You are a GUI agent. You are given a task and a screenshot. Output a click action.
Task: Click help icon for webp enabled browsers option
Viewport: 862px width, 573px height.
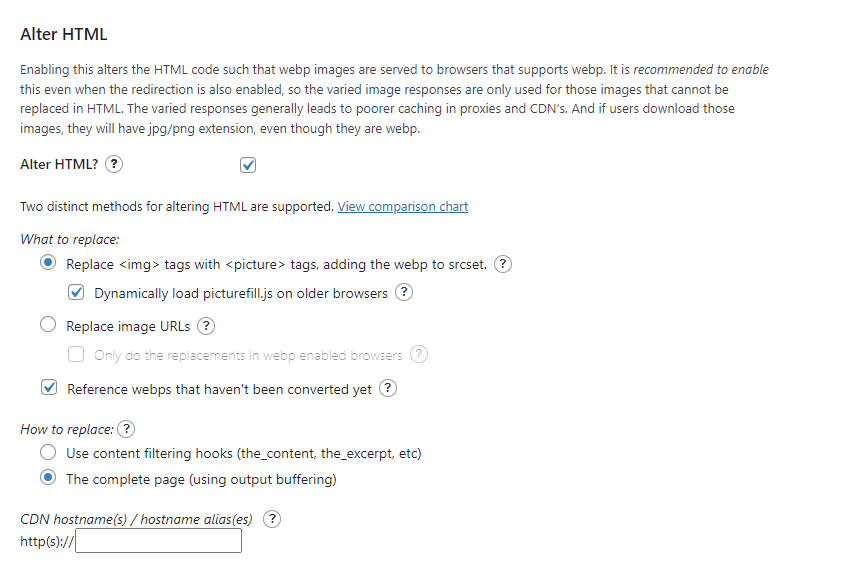[x=418, y=354]
